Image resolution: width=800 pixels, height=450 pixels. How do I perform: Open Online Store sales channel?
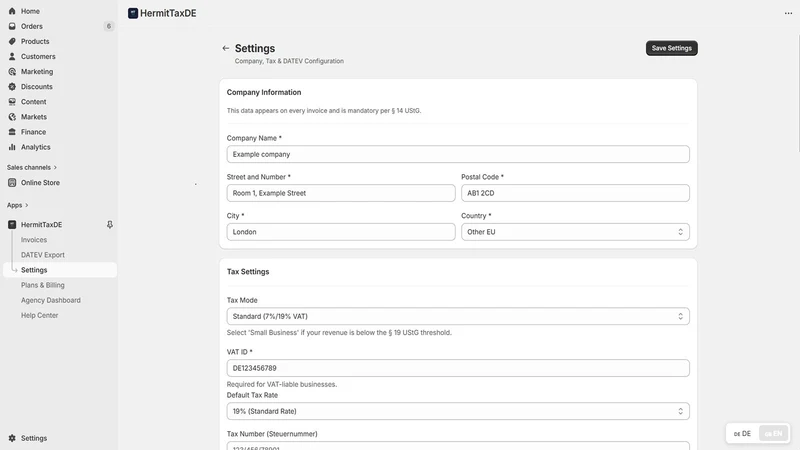(40, 183)
